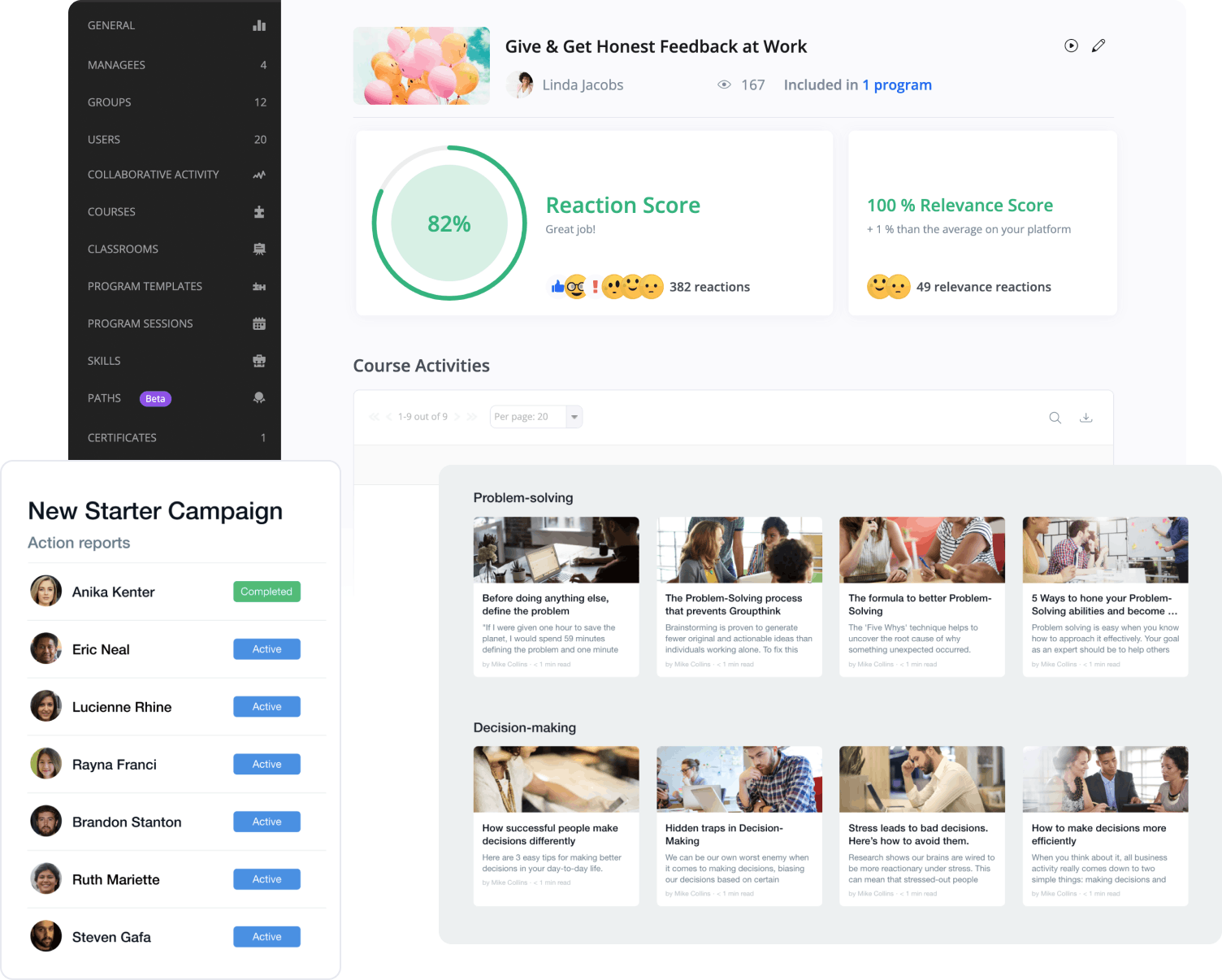Click the '1-9 out of 9' pagination text
The width and height of the screenshot is (1222, 980).
422,417
